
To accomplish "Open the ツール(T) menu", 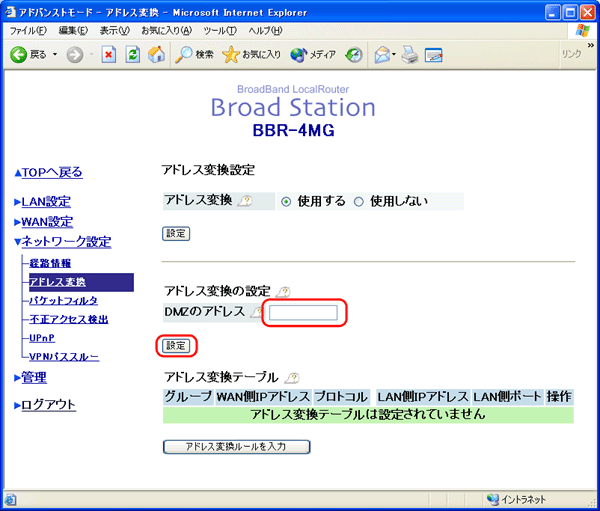I will pos(220,31).
